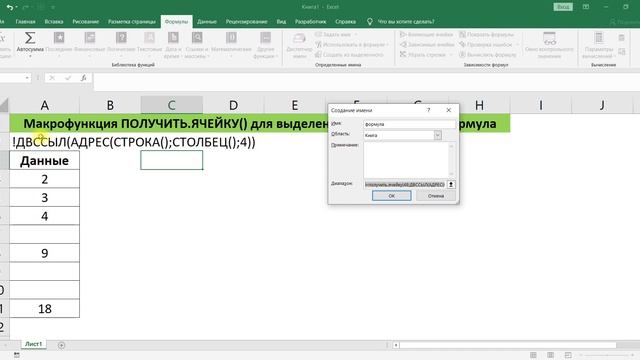Click the lightbulb Tell Me icon
This screenshot has width=640, height=360.
coord(369,22)
